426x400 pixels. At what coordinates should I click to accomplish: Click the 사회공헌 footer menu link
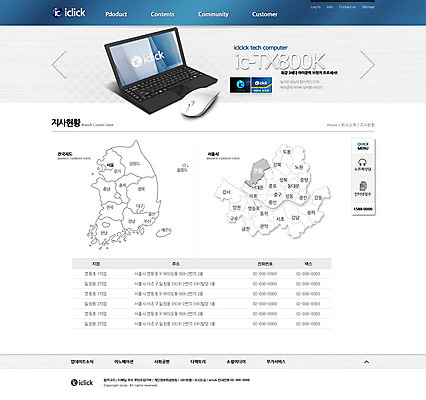(x=162, y=362)
